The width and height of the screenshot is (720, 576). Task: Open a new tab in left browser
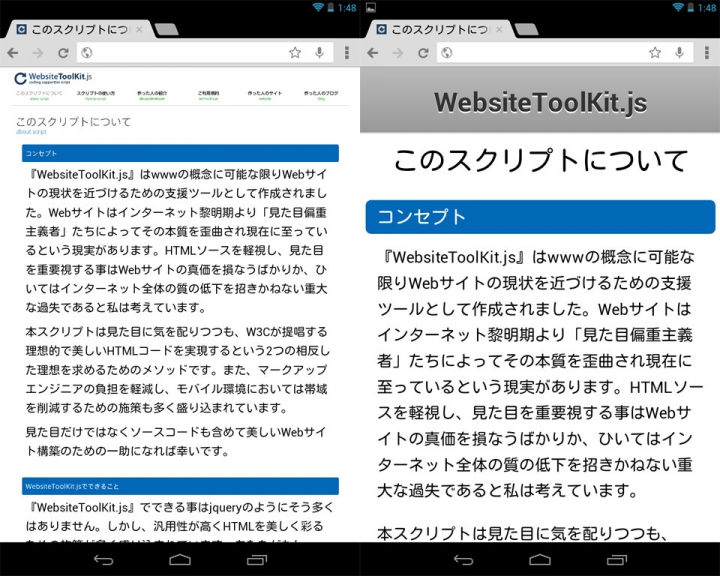click(166, 29)
